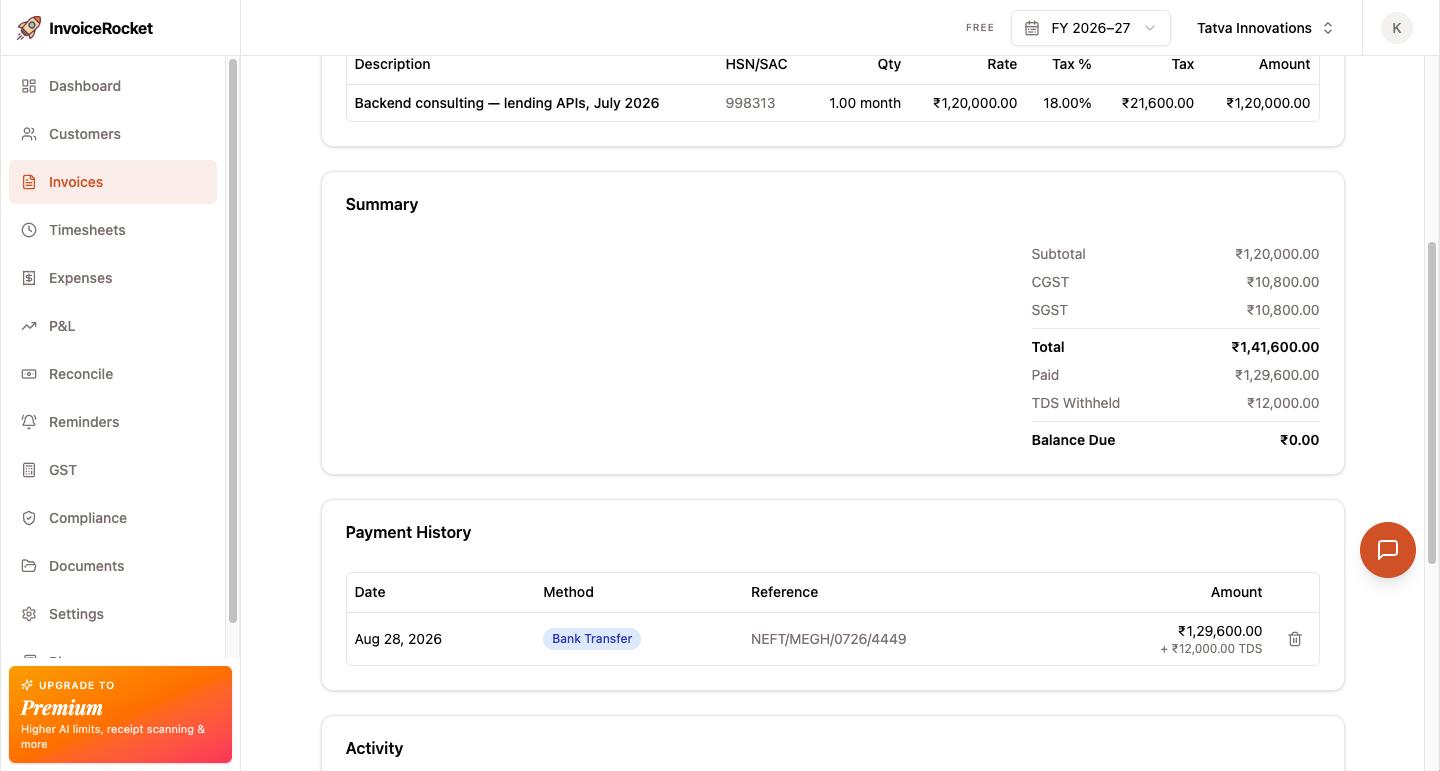Click the main page vertical scrollbar

[1431, 402]
